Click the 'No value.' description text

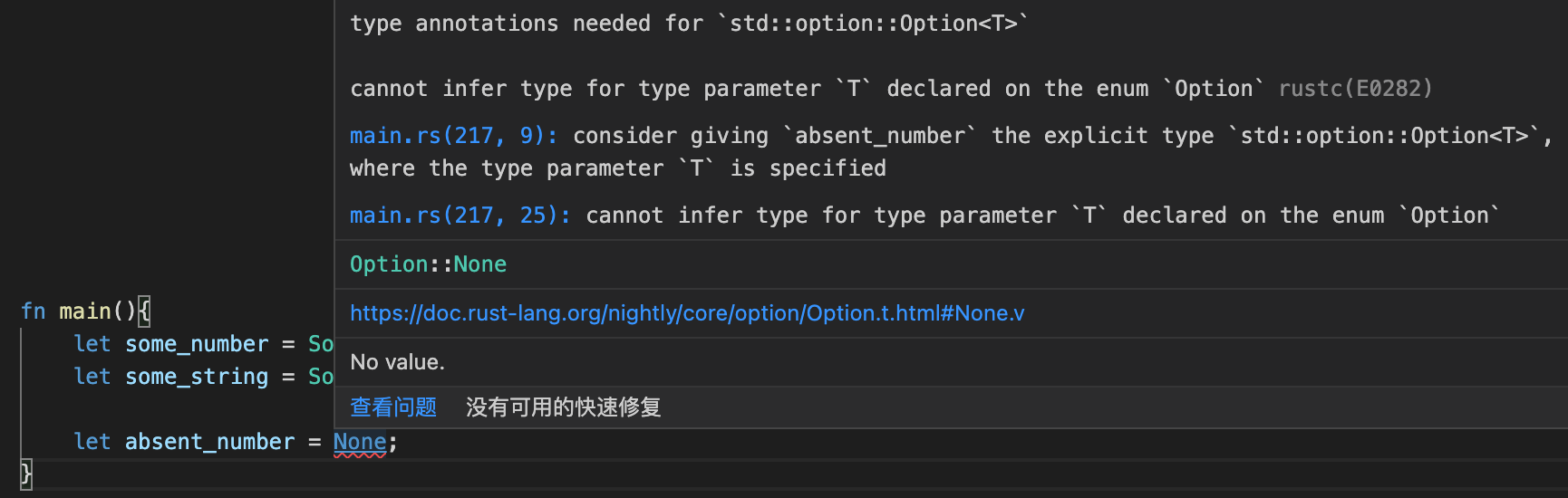[x=398, y=362]
